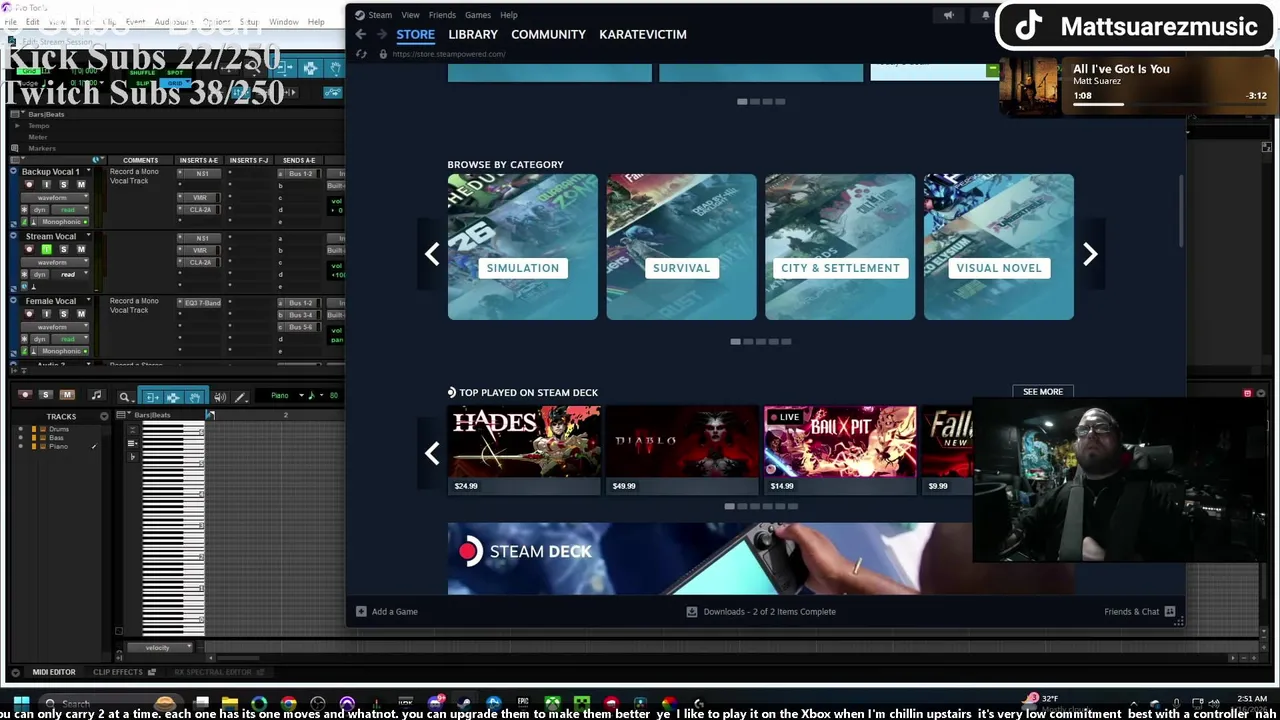Switch to the COMMUNITY tab
This screenshot has height=720, width=1280.
click(548, 34)
